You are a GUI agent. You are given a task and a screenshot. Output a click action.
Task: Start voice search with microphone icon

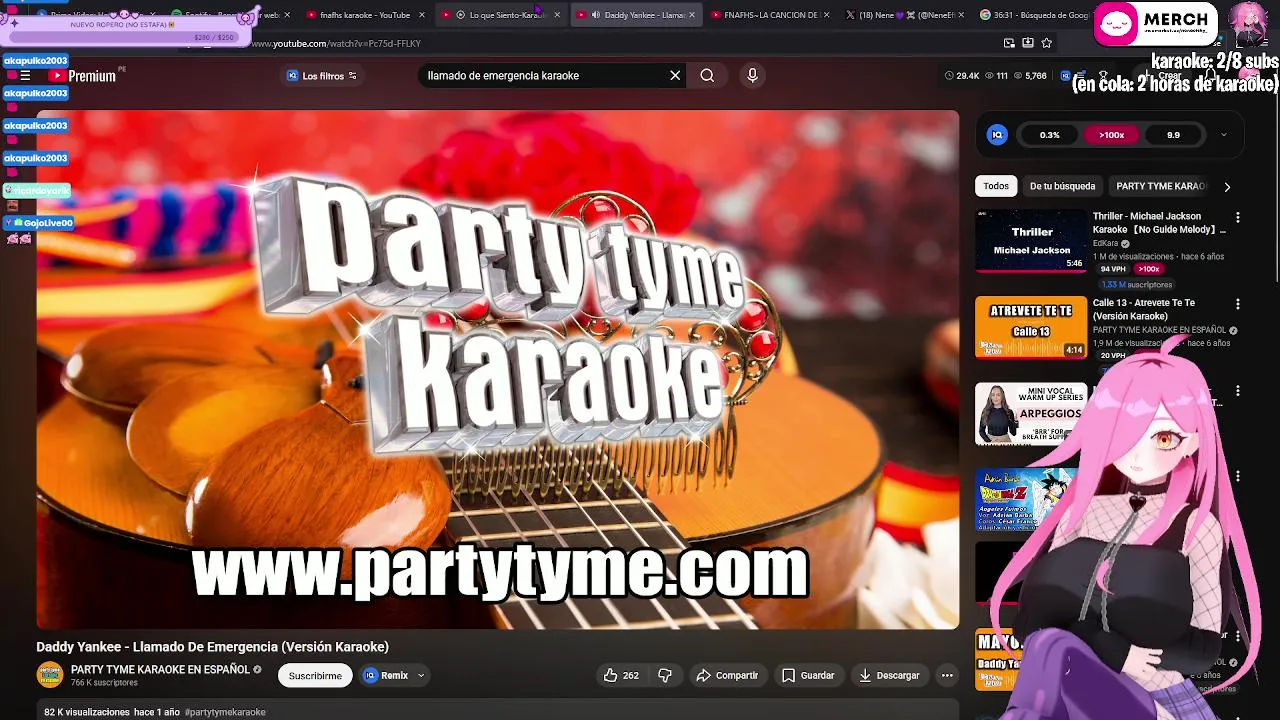pos(753,75)
